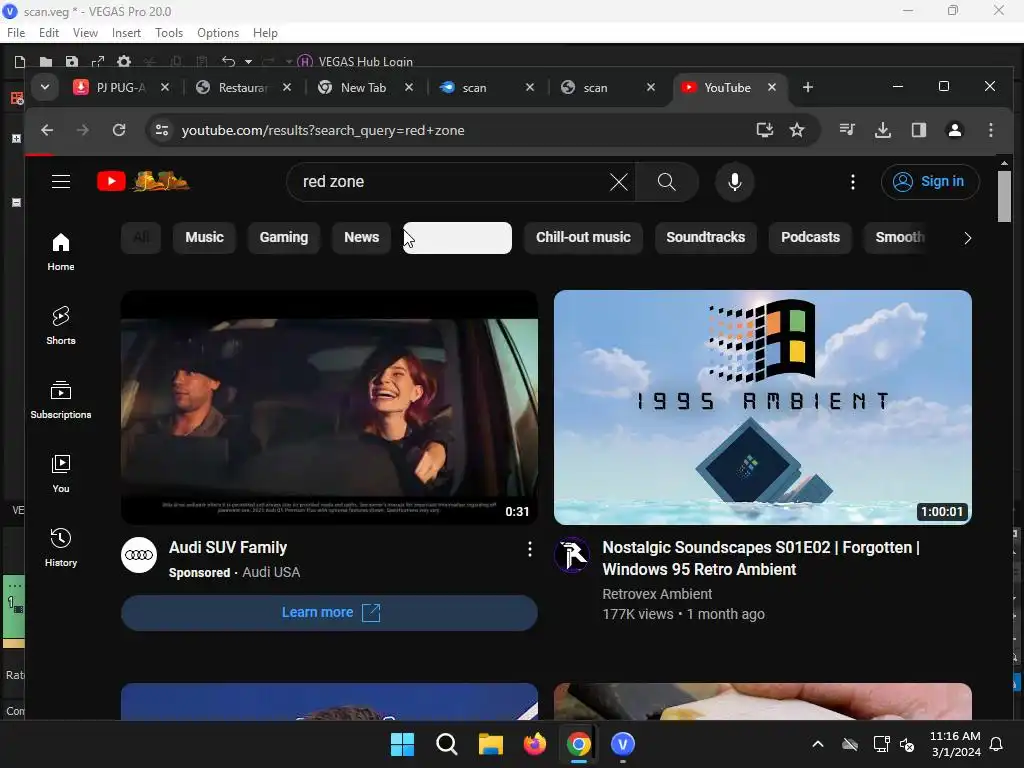The image size is (1024, 768).
Task: Select the All filter chip
Action: click(141, 238)
